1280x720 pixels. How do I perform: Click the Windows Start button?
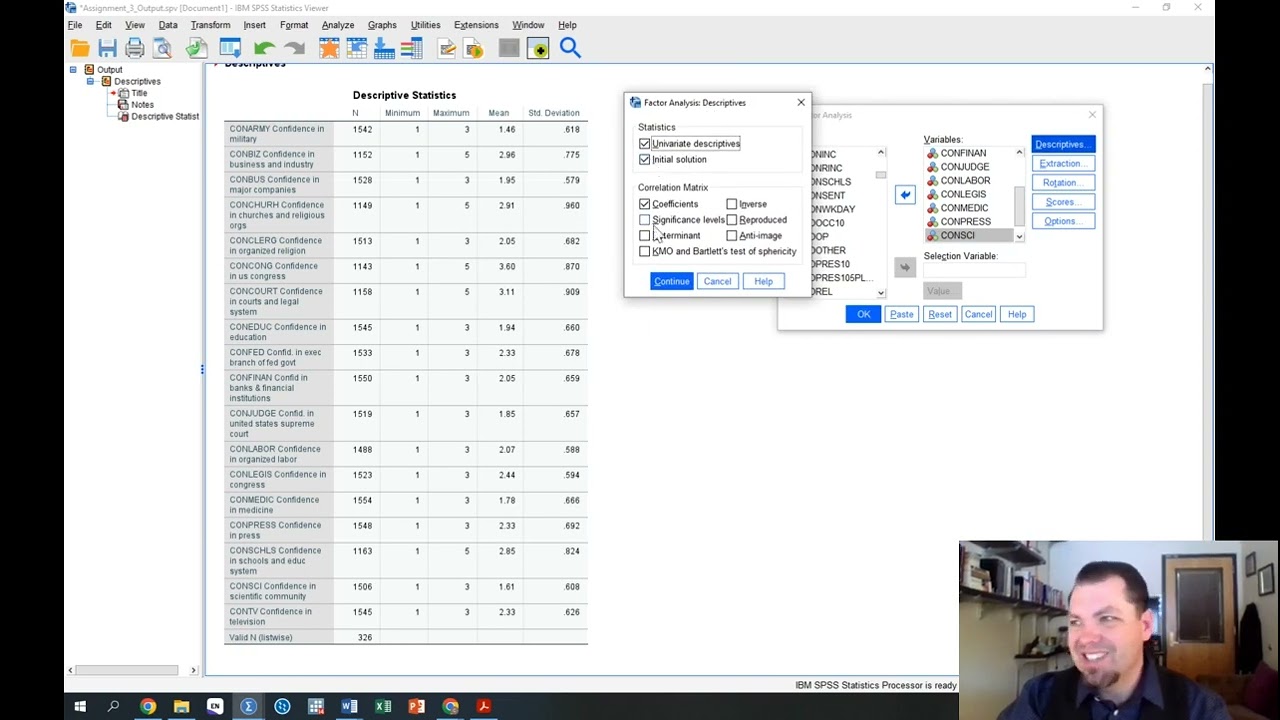(x=80, y=707)
